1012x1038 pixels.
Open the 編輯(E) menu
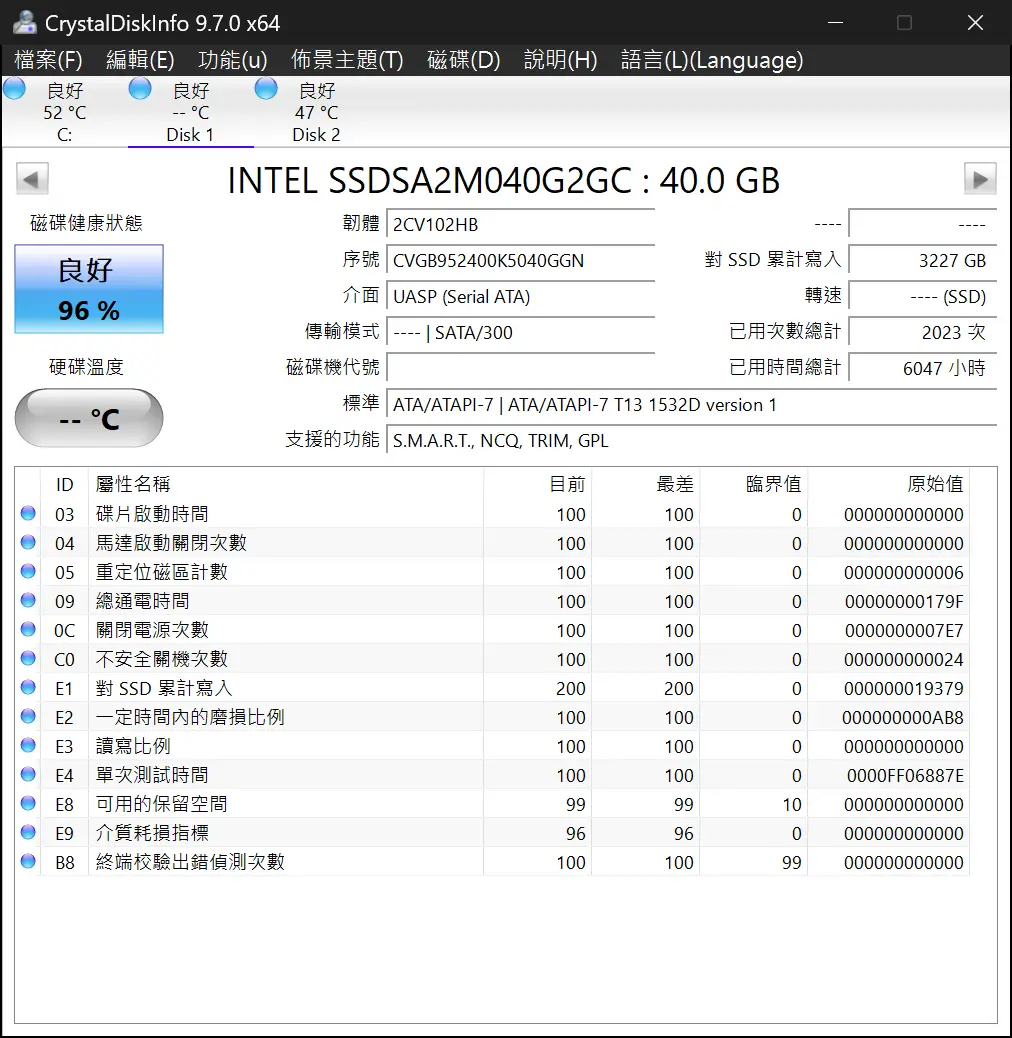tap(140, 60)
